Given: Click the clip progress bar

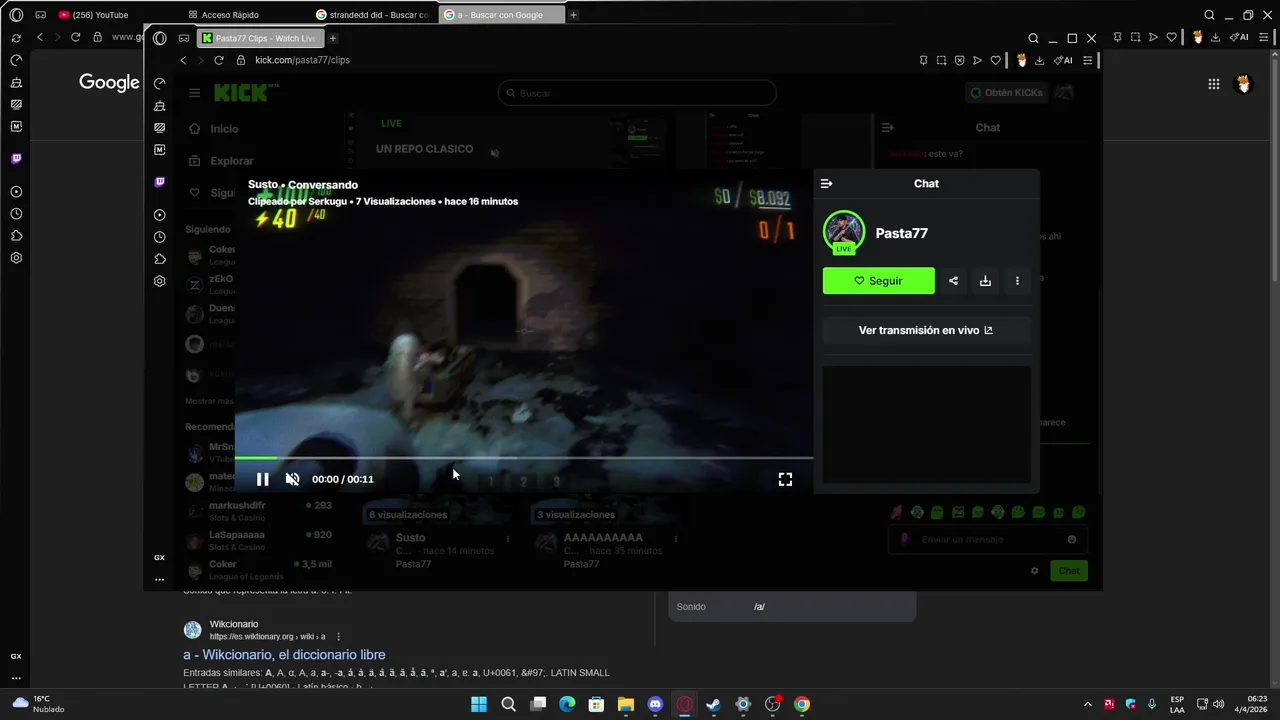Looking at the screenshot, I should (524, 458).
